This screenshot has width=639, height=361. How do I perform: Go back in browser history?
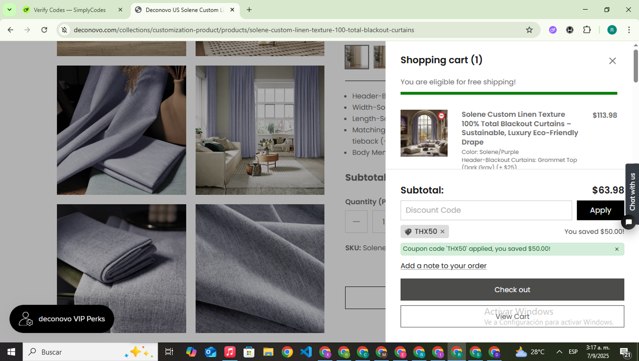[11, 30]
